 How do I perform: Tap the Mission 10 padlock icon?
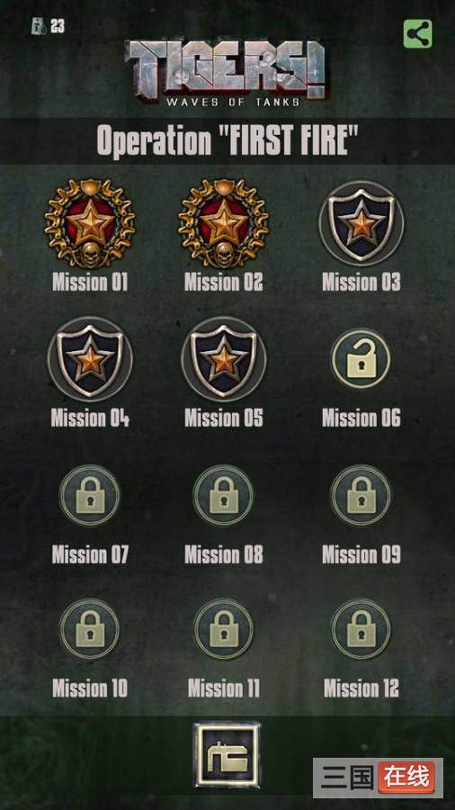[x=90, y=629]
